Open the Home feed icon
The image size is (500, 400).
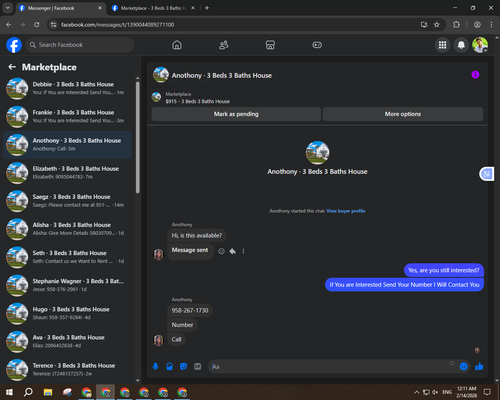[x=177, y=45]
